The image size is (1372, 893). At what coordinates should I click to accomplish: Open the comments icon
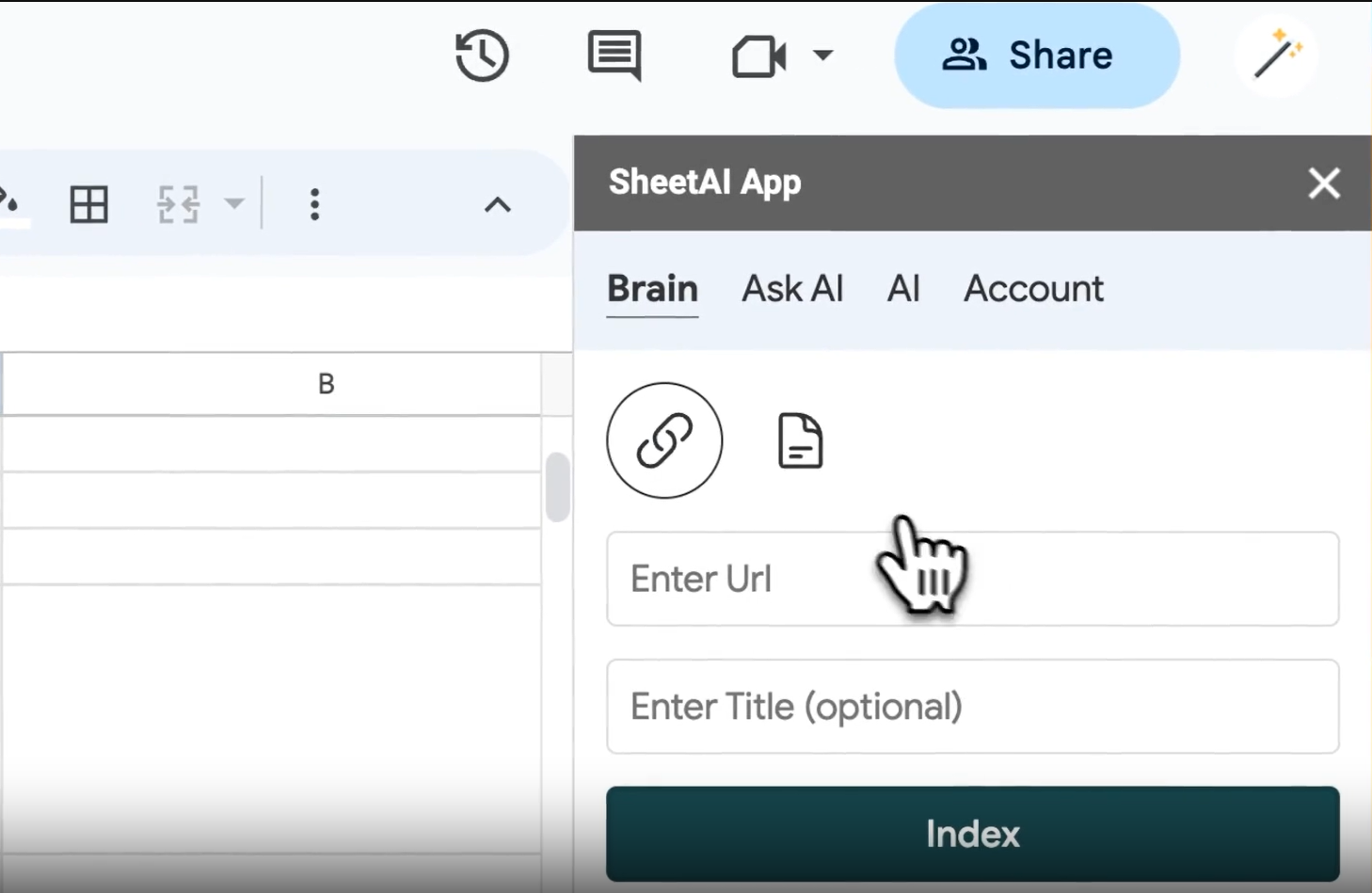[x=614, y=56]
